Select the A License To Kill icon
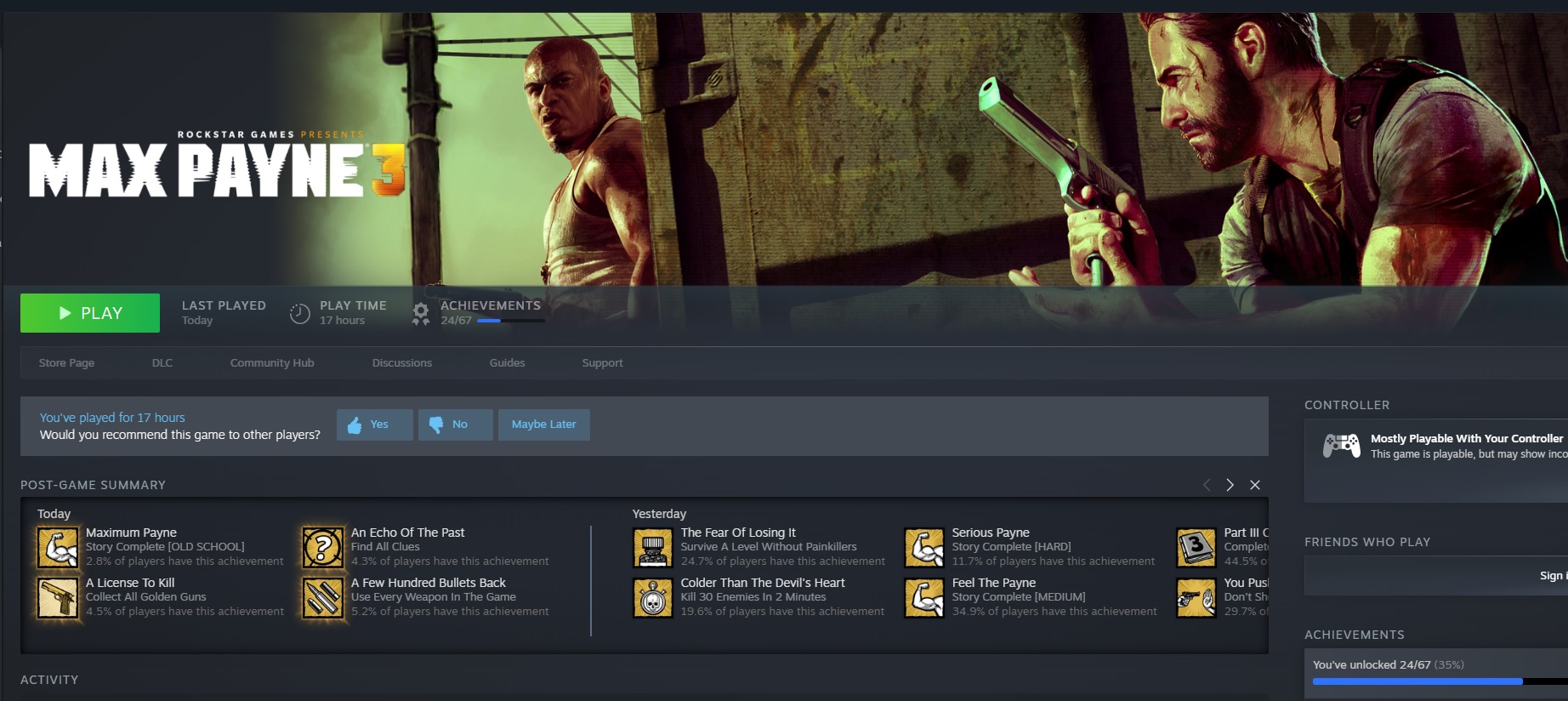This screenshot has height=701, width=1568. (x=58, y=597)
